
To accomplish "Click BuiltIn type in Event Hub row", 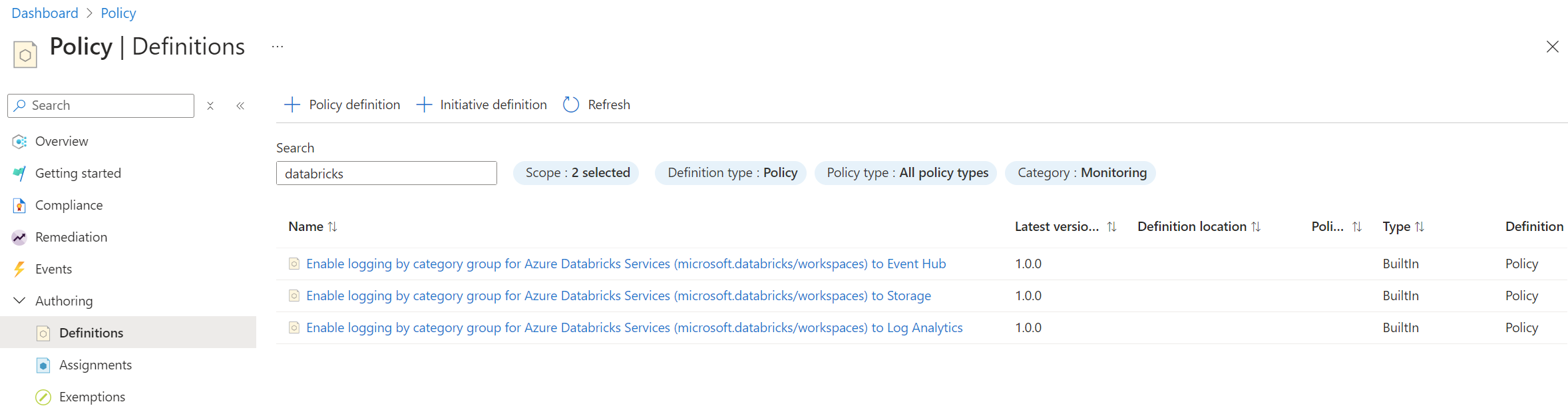I will [x=1400, y=264].
